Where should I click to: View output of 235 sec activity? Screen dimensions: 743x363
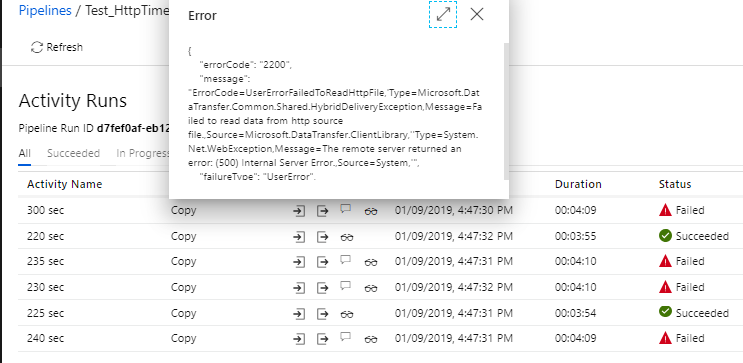click(x=322, y=262)
